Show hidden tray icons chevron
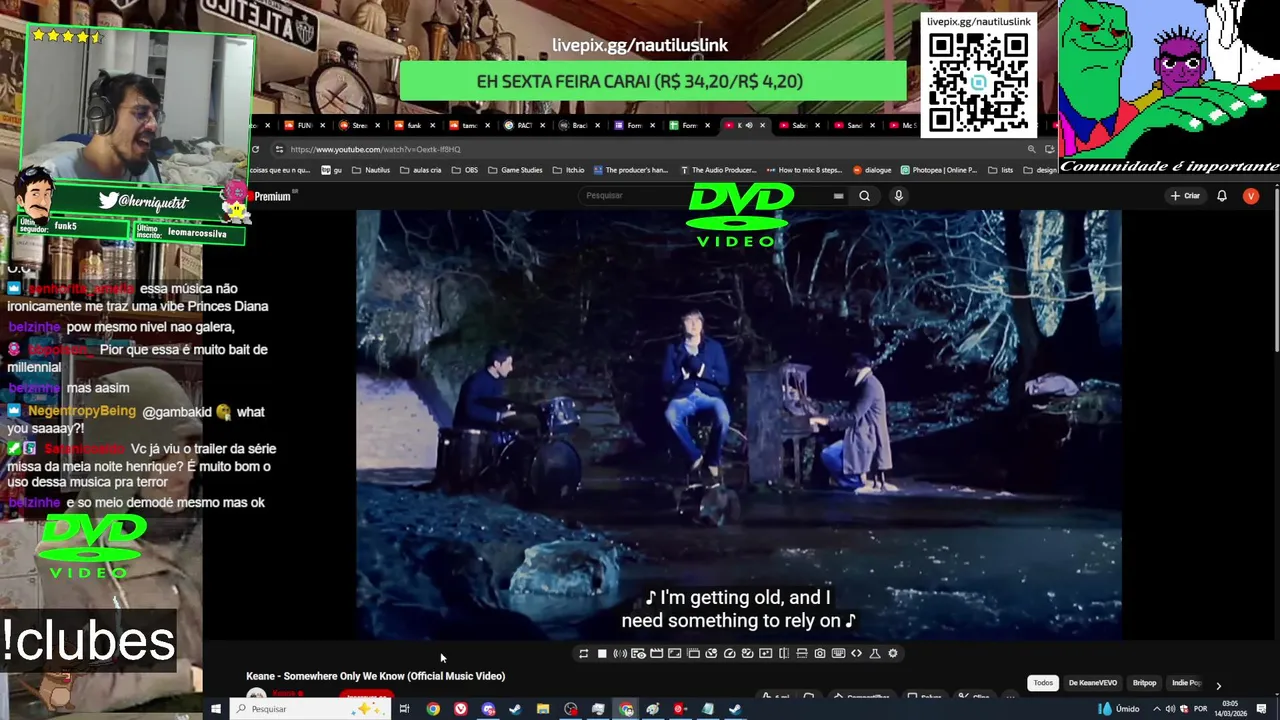 pos(1157,709)
